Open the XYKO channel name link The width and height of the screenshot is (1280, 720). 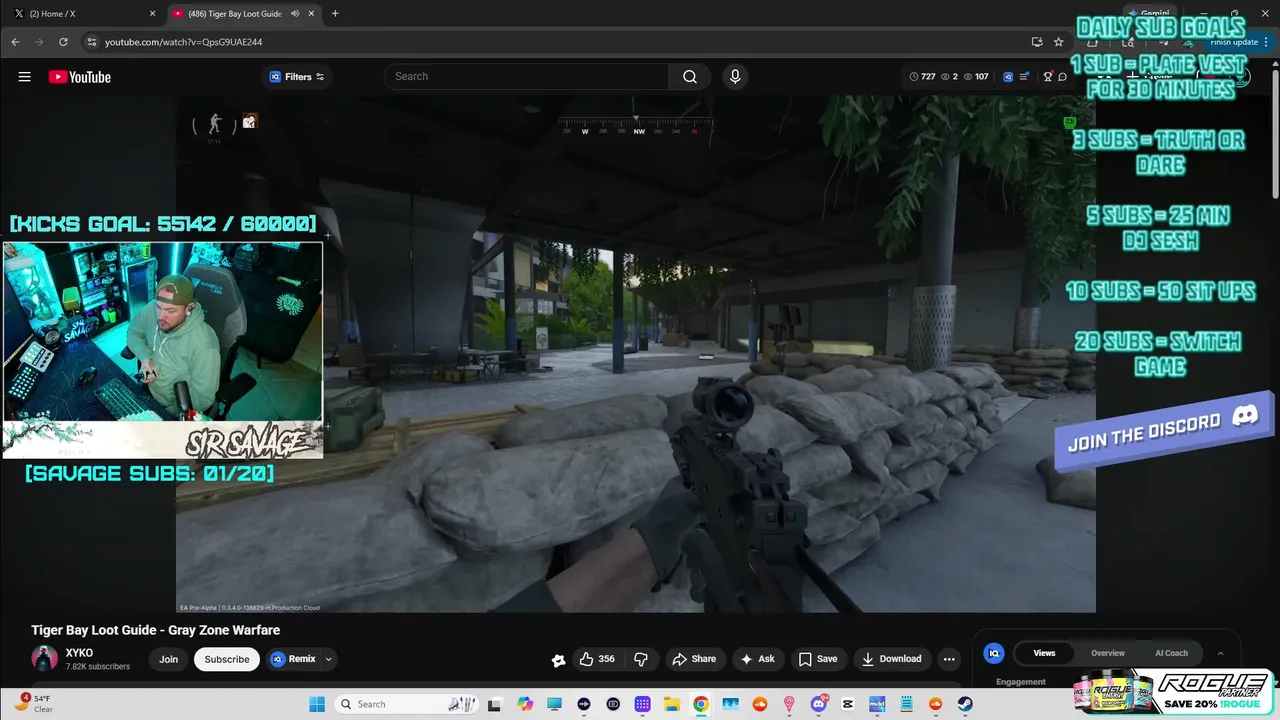click(x=79, y=653)
